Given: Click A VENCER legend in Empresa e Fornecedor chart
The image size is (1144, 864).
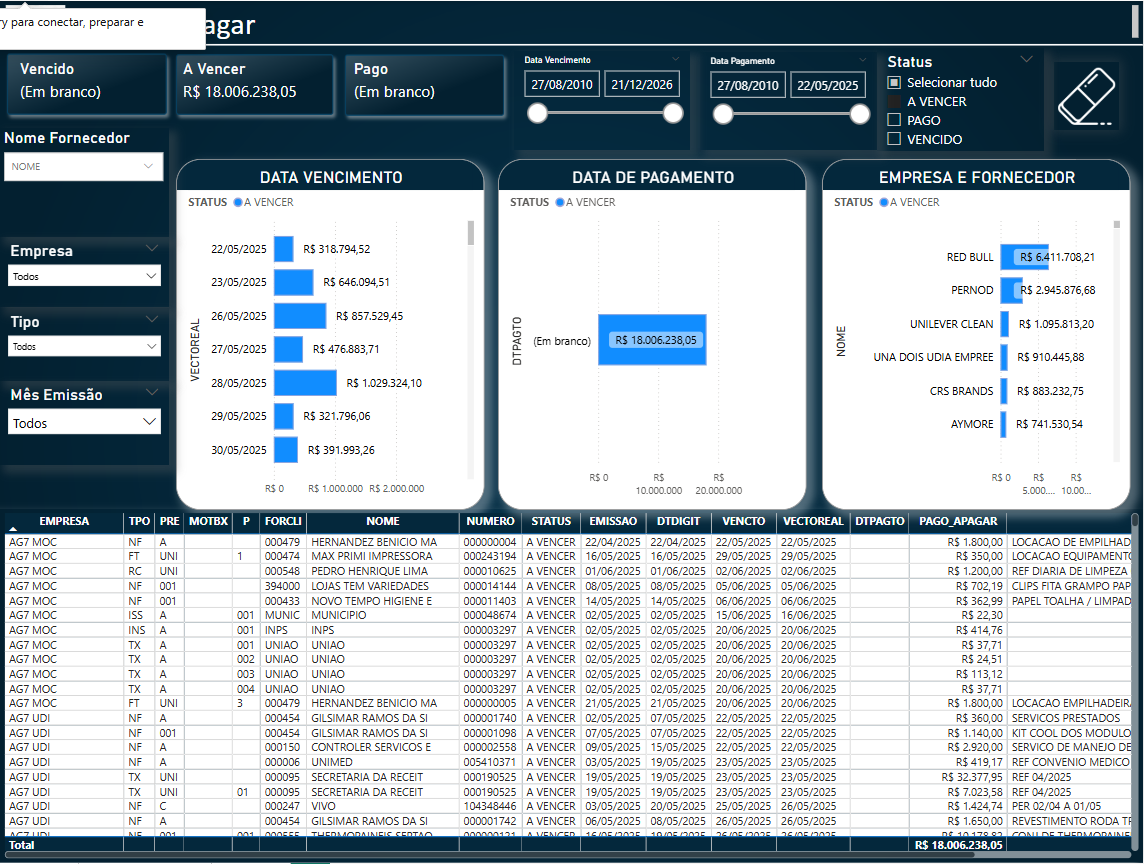Looking at the screenshot, I should (x=909, y=202).
